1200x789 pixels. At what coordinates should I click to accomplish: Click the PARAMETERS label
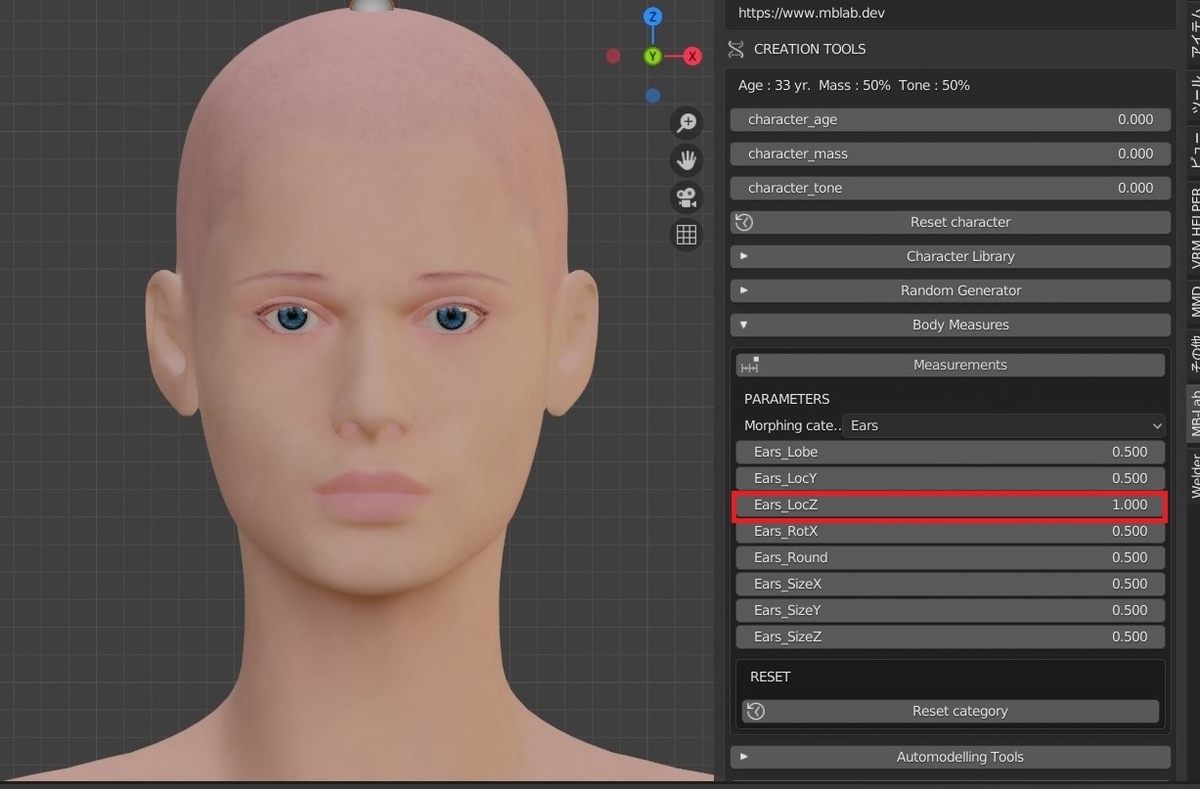pos(787,399)
